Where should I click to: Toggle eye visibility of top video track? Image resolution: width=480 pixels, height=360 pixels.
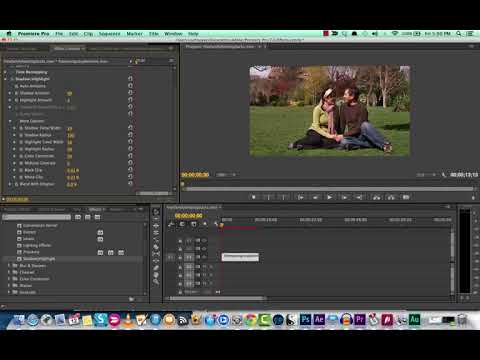(204, 240)
